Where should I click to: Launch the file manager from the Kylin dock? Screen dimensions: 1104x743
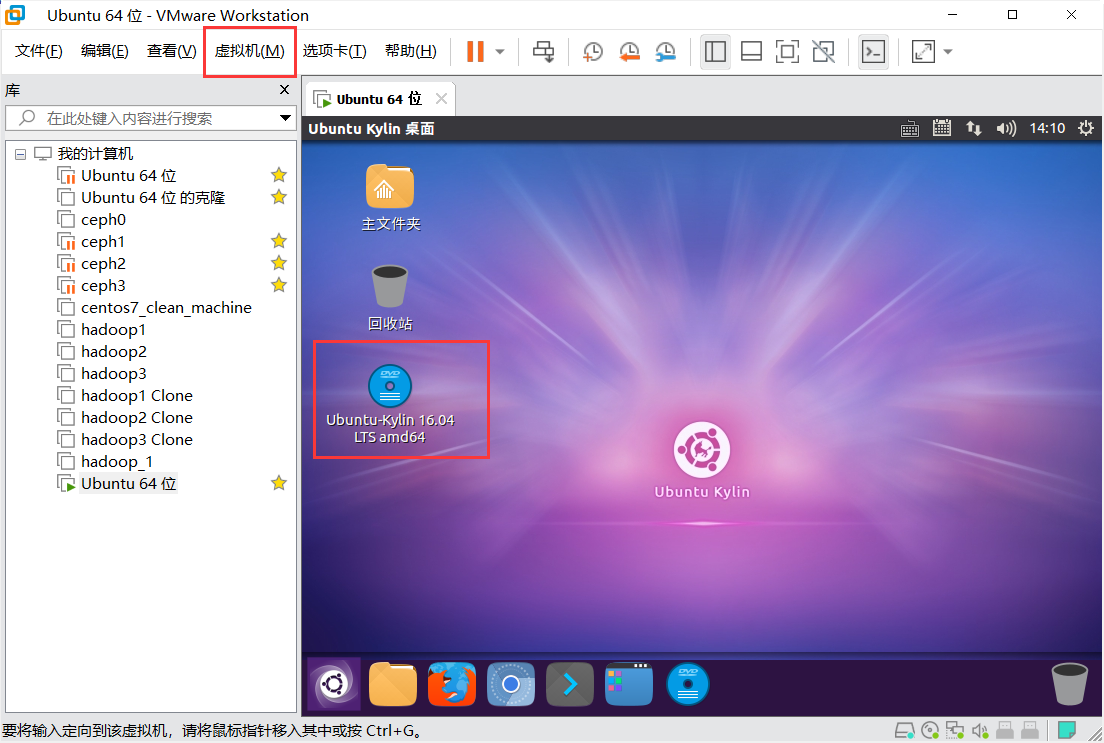(393, 683)
